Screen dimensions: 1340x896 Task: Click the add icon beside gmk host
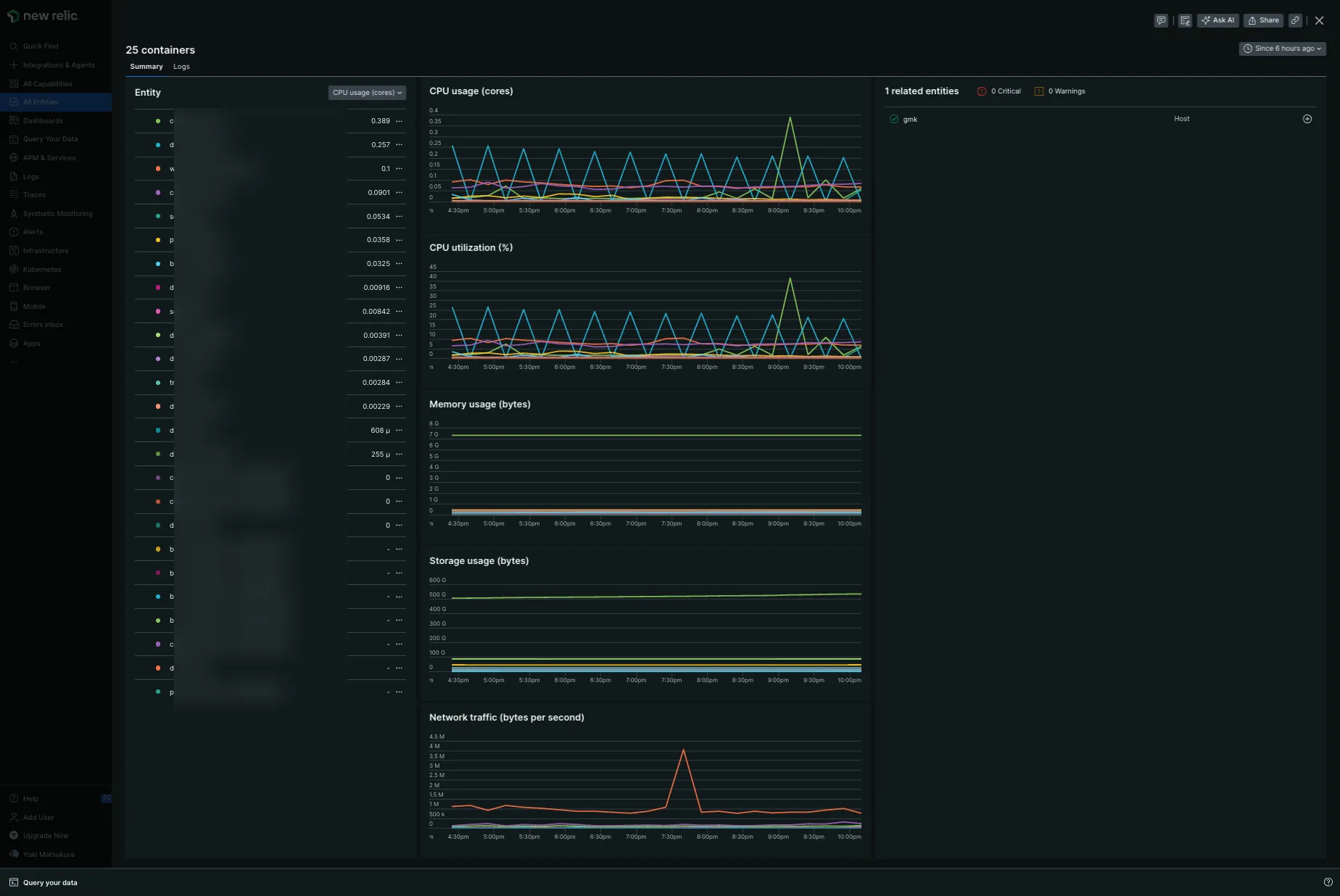[1307, 119]
